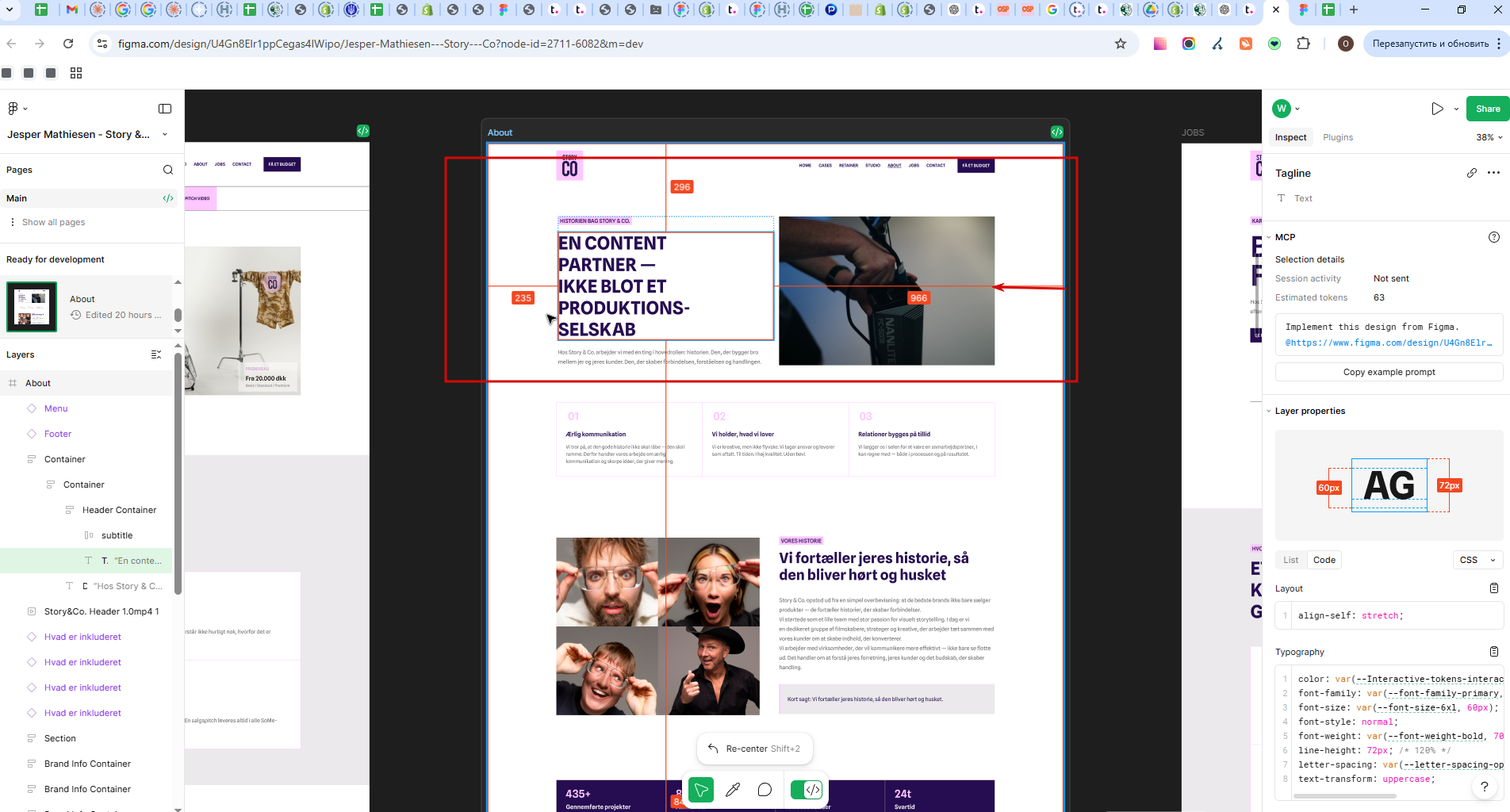1510x812 pixels.
Task: Open the MCP help icon
Action: pos(1494,237)
